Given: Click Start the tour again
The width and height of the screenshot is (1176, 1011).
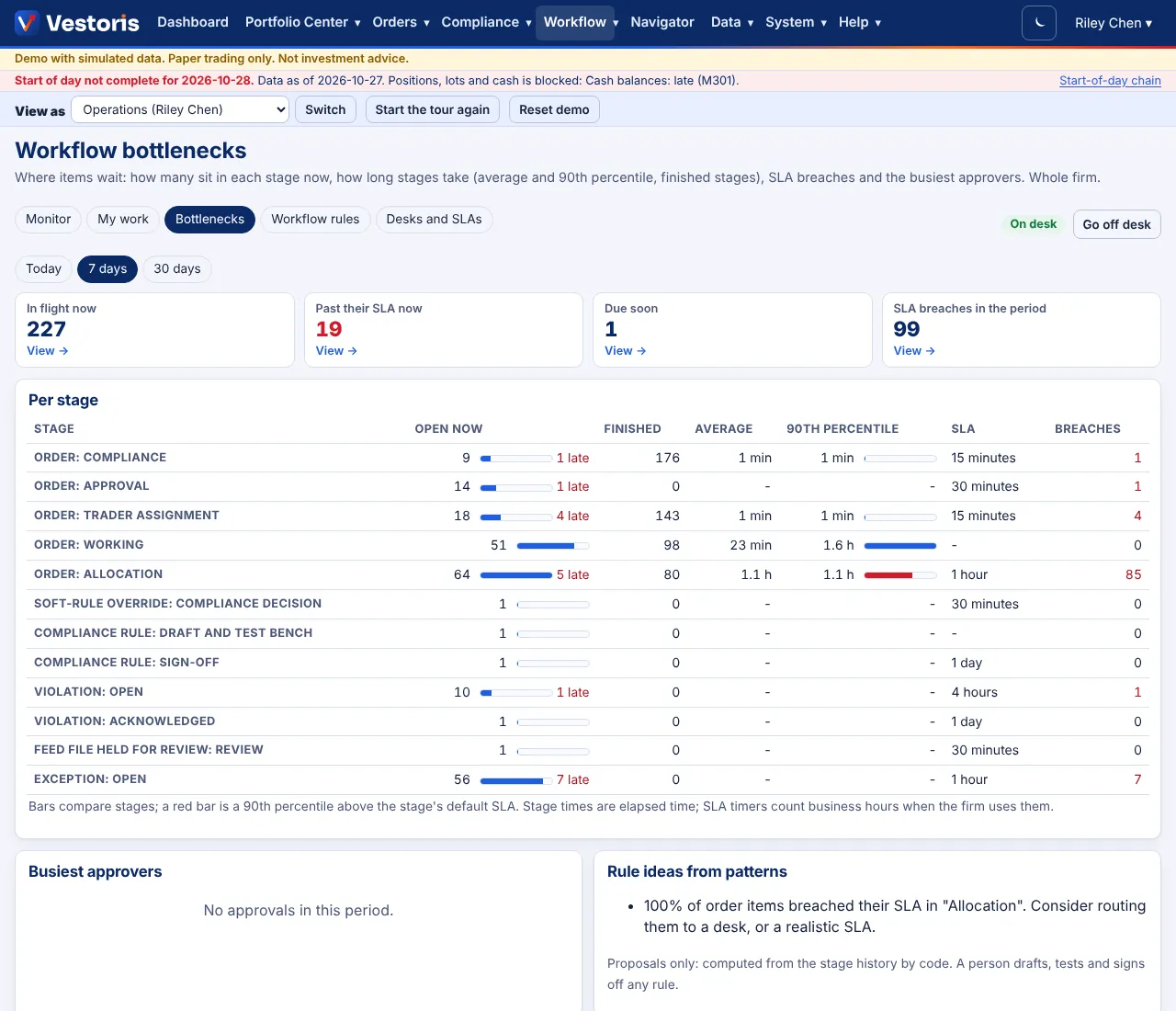Looking at the screenshot, I should click(433, 109).
